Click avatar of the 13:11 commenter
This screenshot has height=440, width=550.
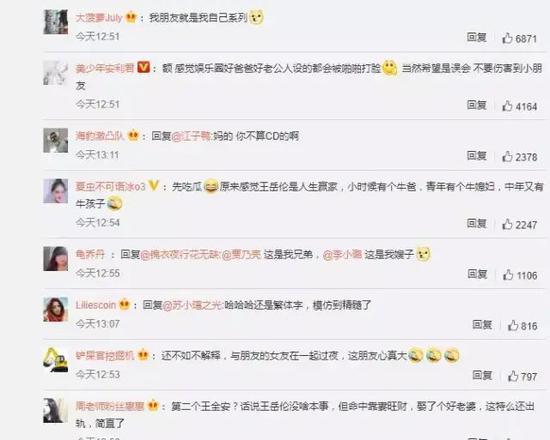[55, 140]
